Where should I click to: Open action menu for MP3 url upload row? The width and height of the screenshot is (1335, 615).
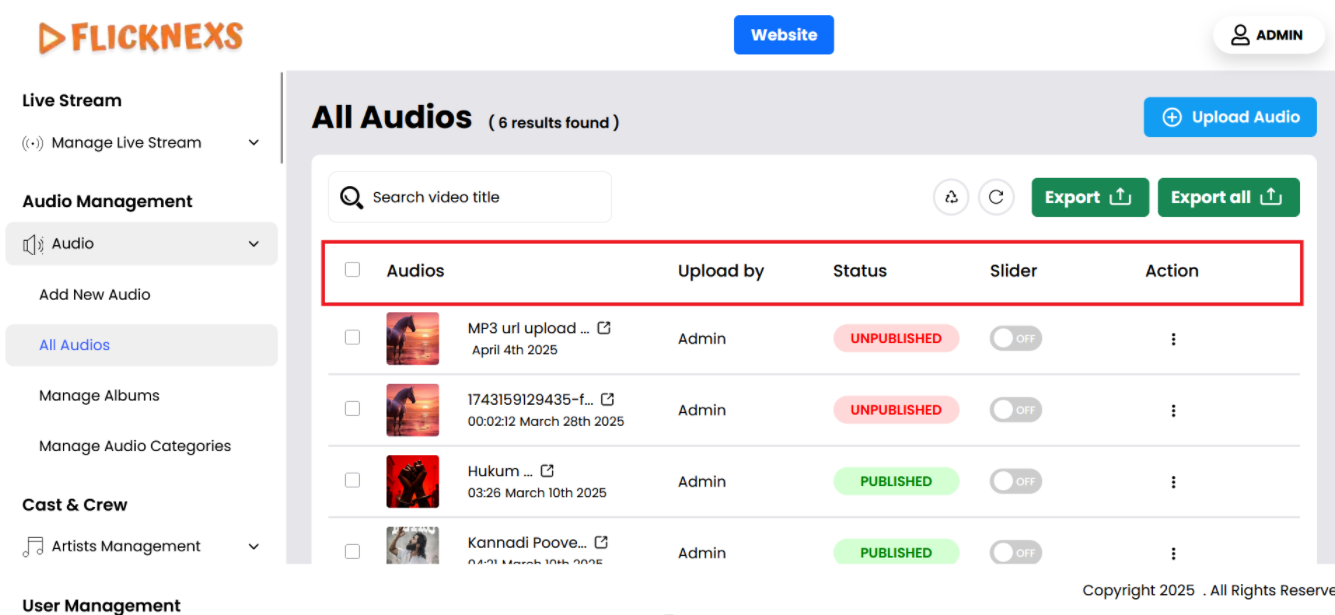1173,339
